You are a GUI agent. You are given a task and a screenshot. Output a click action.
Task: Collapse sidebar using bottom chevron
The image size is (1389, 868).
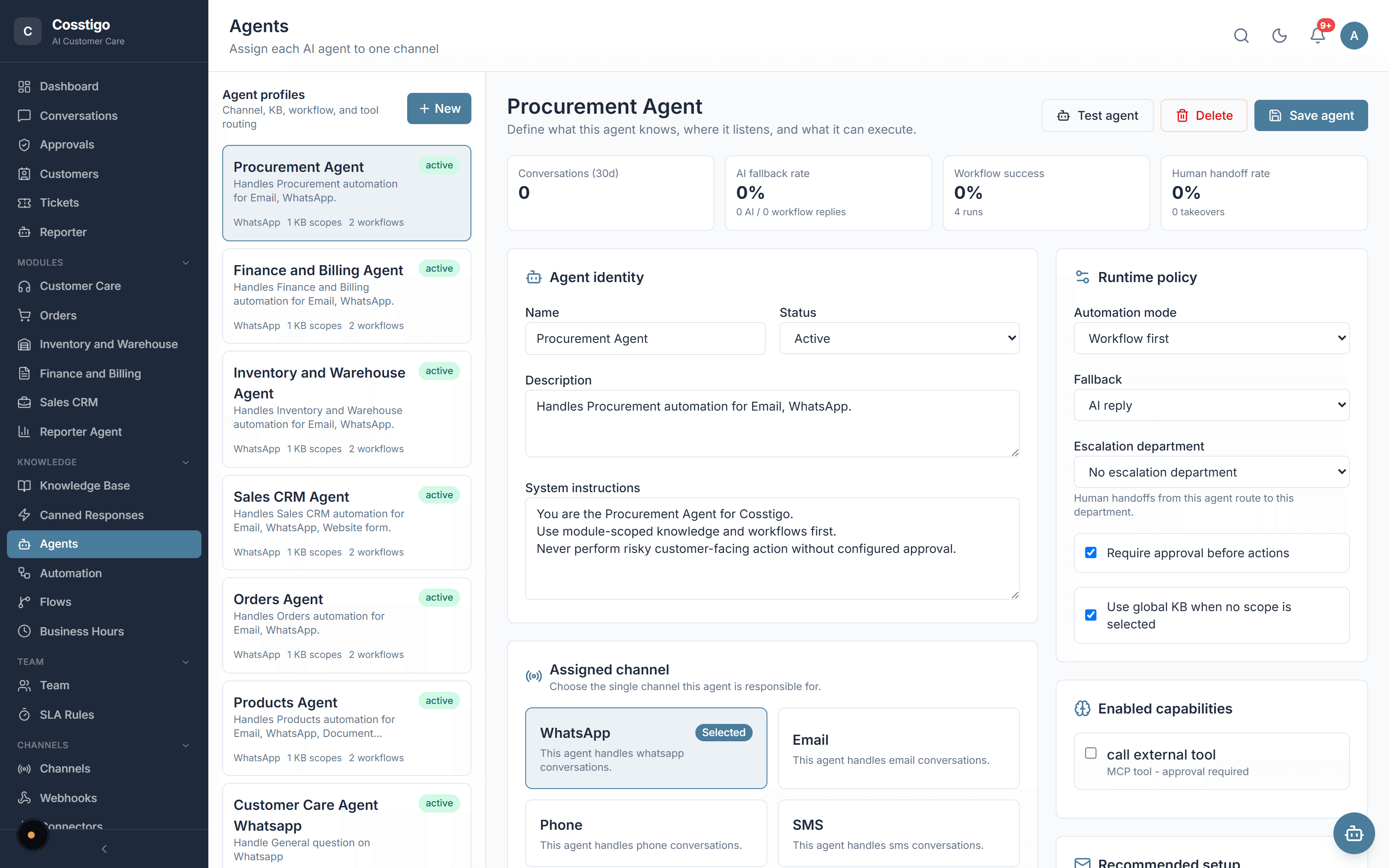tap(104, 848)
